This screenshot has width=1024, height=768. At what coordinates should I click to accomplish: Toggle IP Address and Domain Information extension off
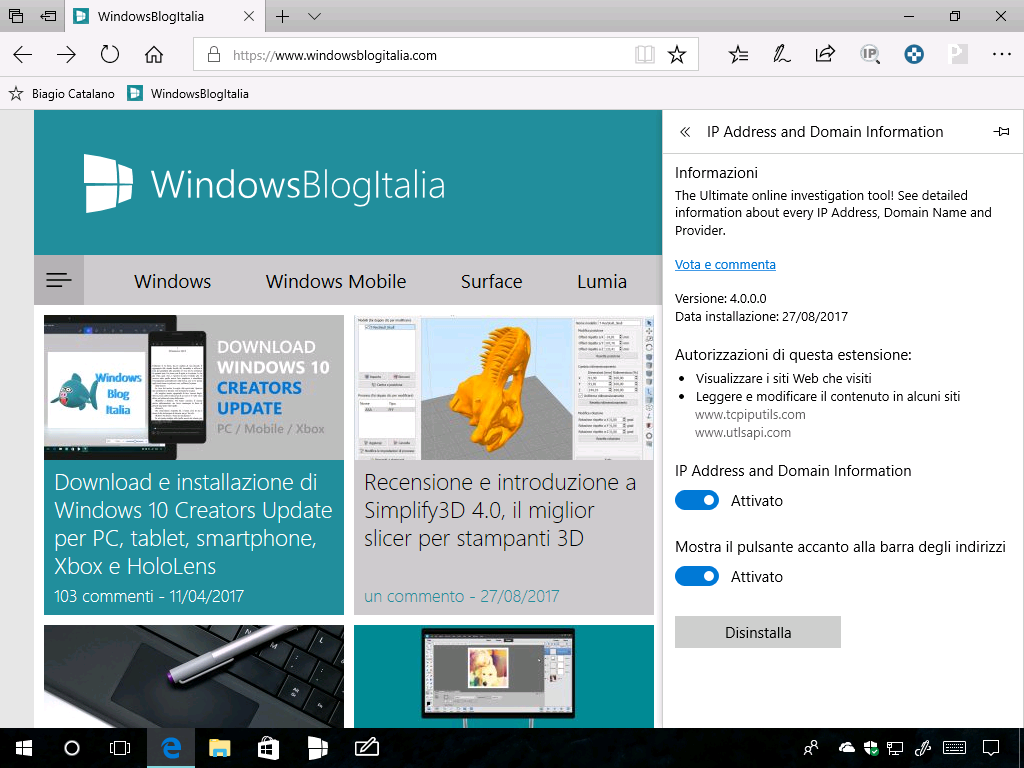tap(697, 500)
